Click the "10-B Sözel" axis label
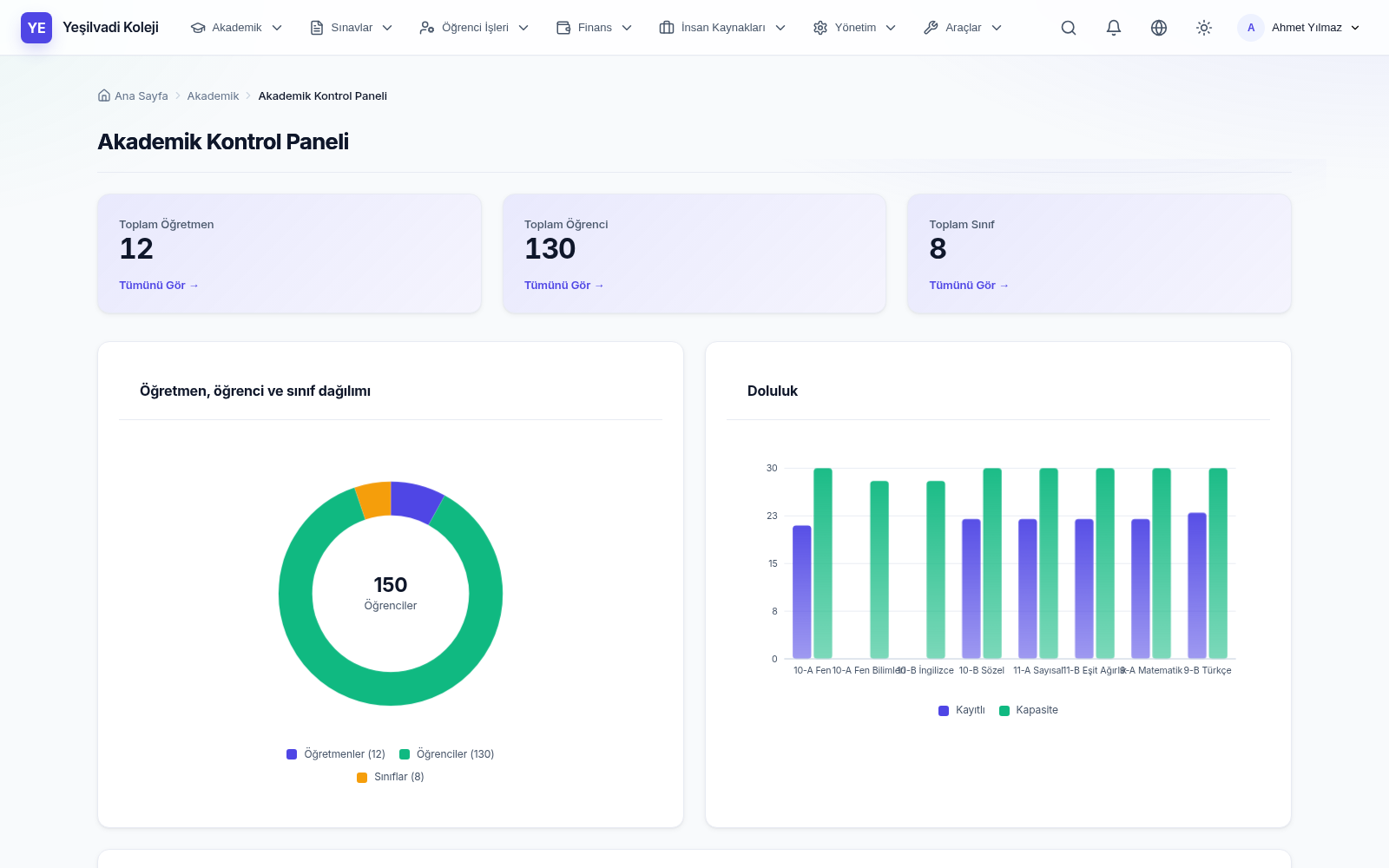The image size is (1389, 868). point(981,671)
